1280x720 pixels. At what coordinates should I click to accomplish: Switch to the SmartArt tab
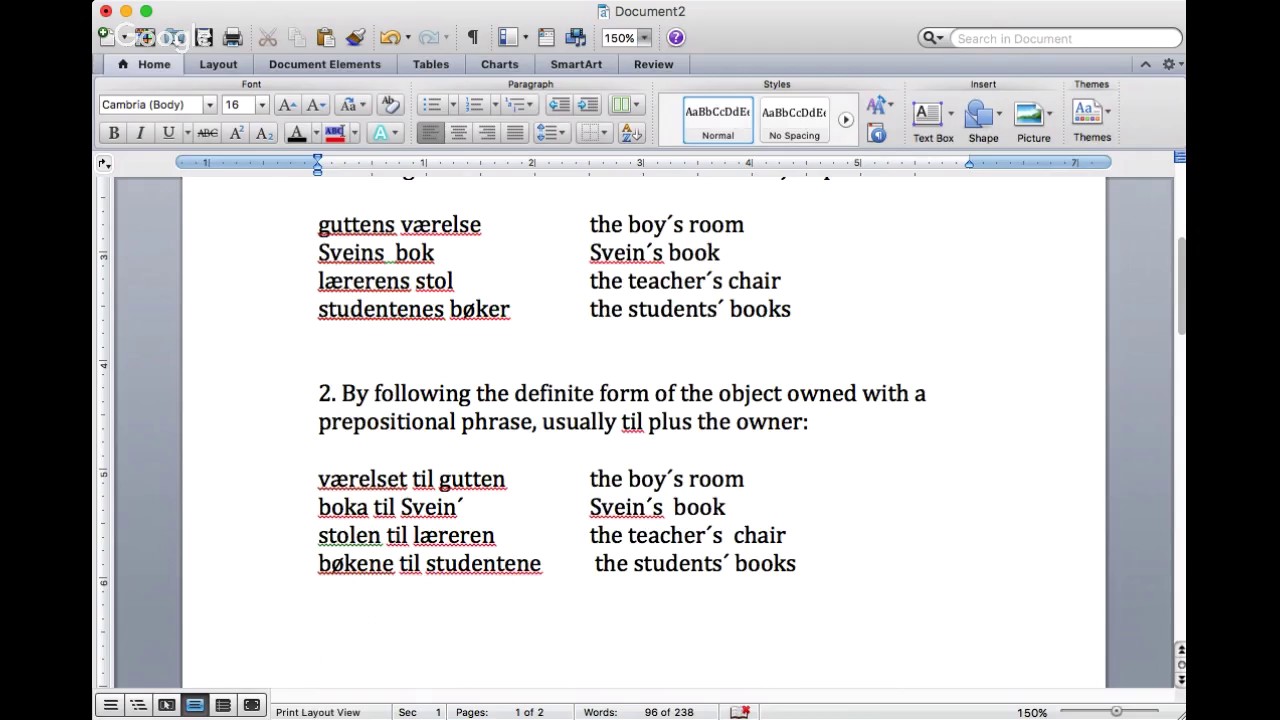(x=576, y=64)
